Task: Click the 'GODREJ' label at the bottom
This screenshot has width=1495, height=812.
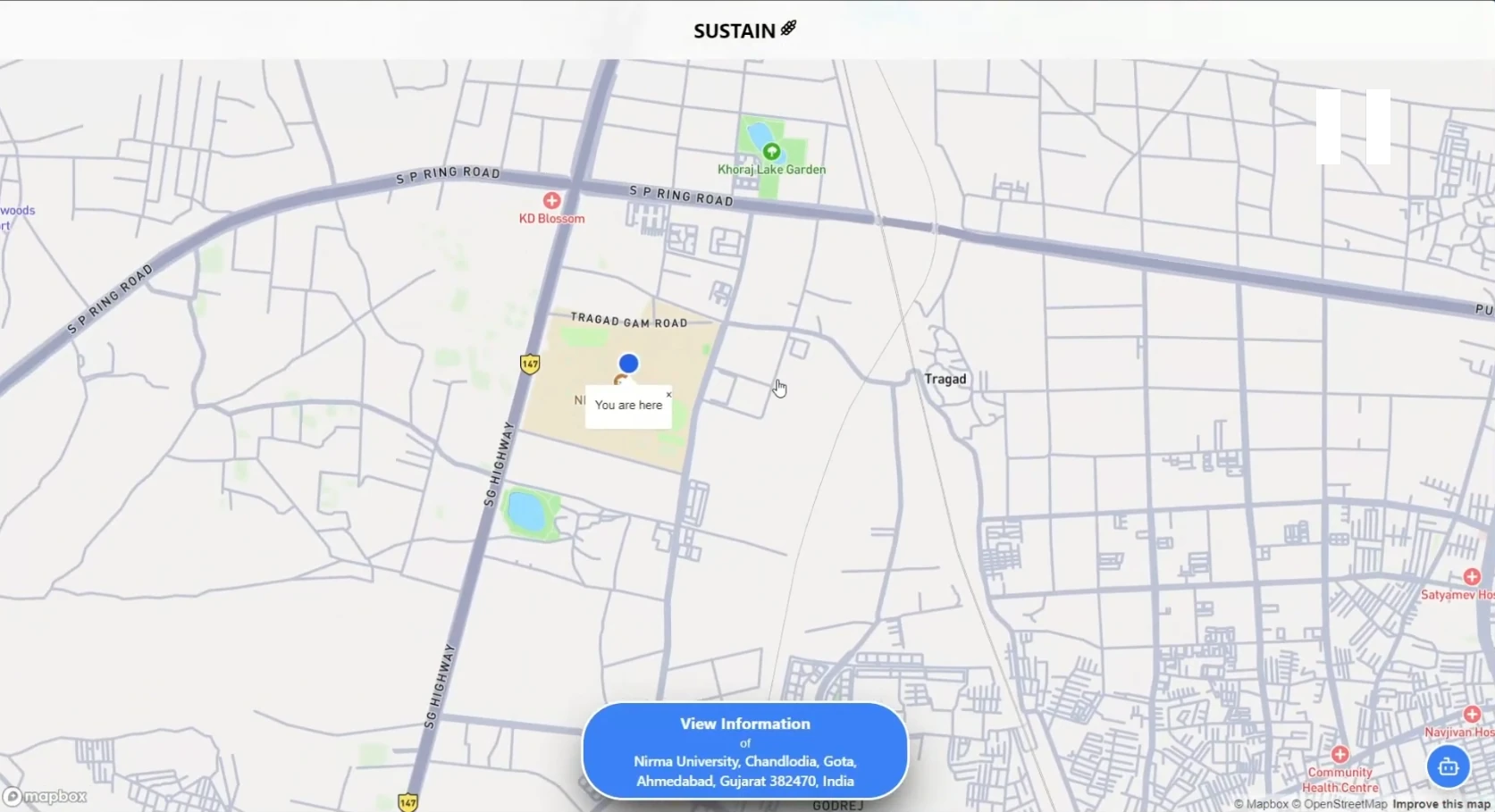Action: pos(838,806)
